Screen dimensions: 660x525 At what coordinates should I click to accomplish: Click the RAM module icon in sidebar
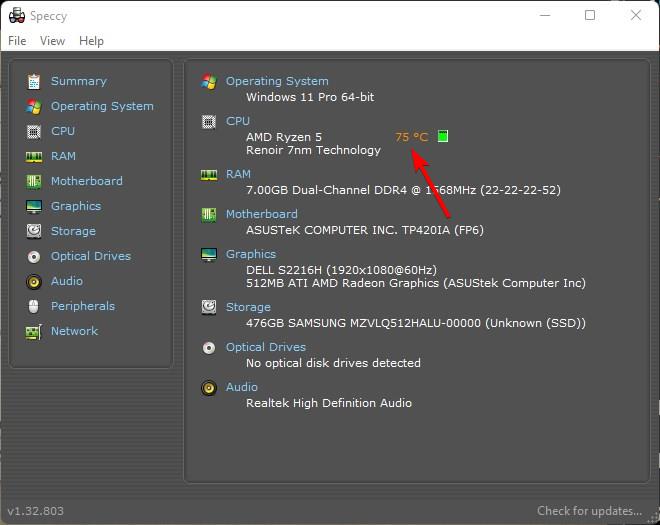pyautogui.click(x=34, y=156)
